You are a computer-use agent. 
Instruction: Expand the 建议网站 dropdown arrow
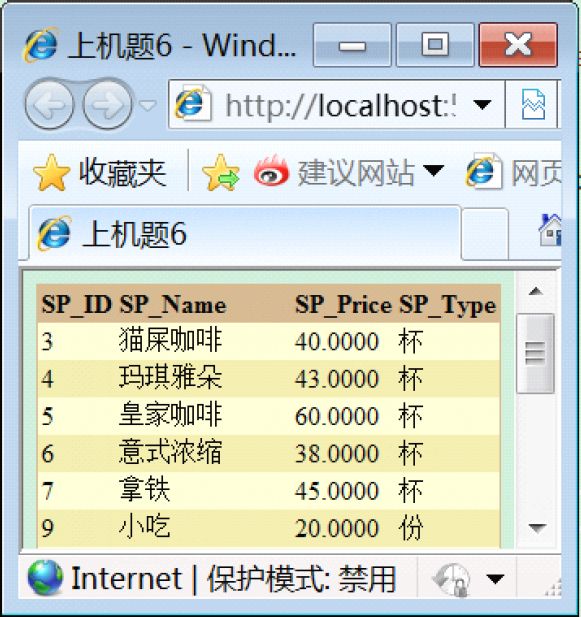point(433,171)
